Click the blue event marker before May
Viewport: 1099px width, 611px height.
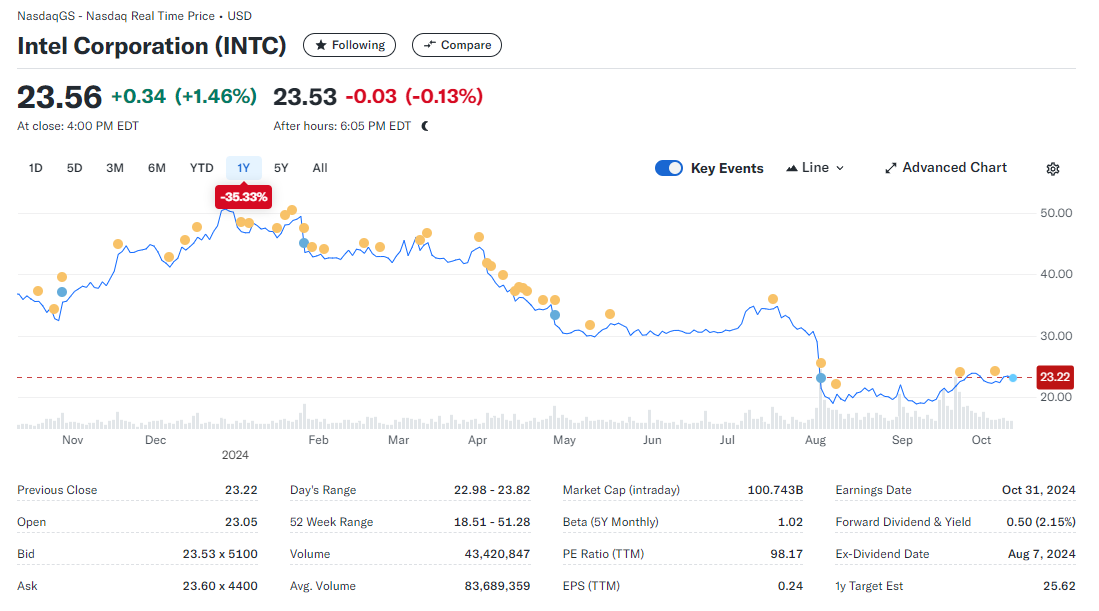tap(555, 315)
